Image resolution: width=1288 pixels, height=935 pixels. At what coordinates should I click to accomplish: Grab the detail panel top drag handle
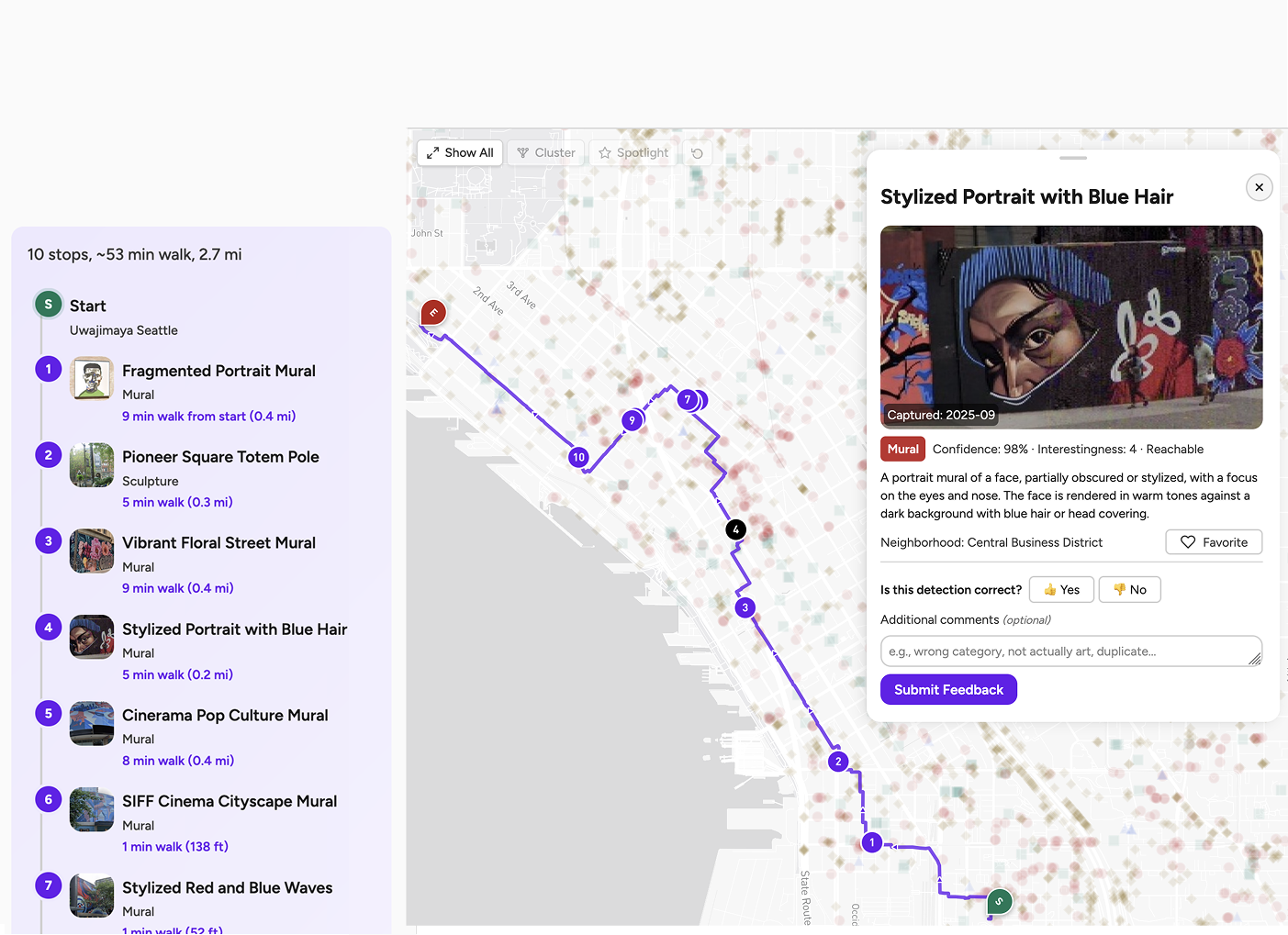(x=1073, y=158)
